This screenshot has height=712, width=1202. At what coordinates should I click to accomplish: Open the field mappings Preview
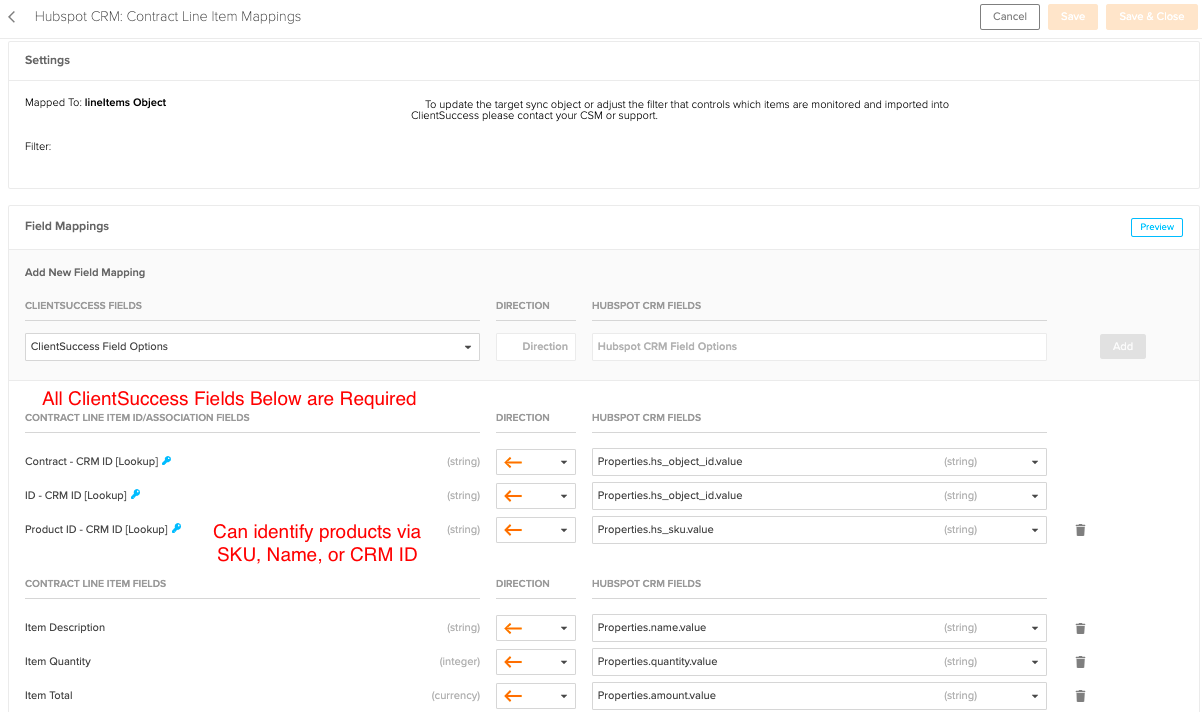[x=1157, y=227]
